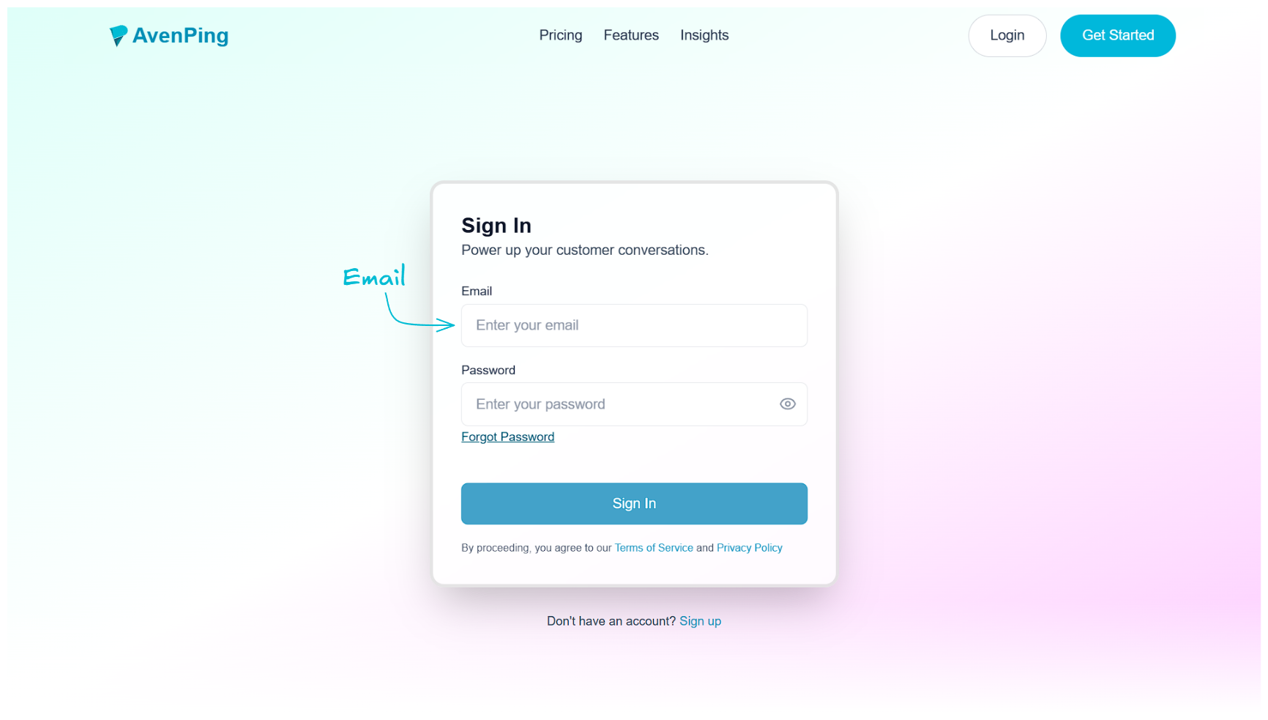The height and width of the screenshot is (720, 1268).
Task: Click the Email field label
Action: [x=477, y=291]
